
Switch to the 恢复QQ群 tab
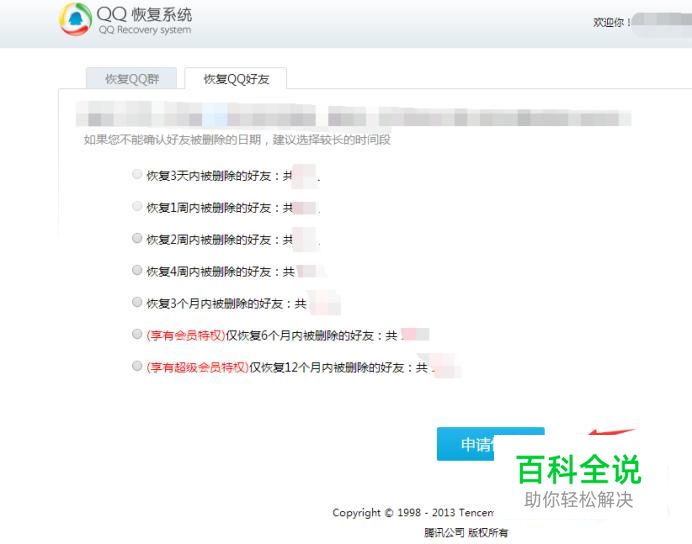pyautogui.click(x=132, y=79)
